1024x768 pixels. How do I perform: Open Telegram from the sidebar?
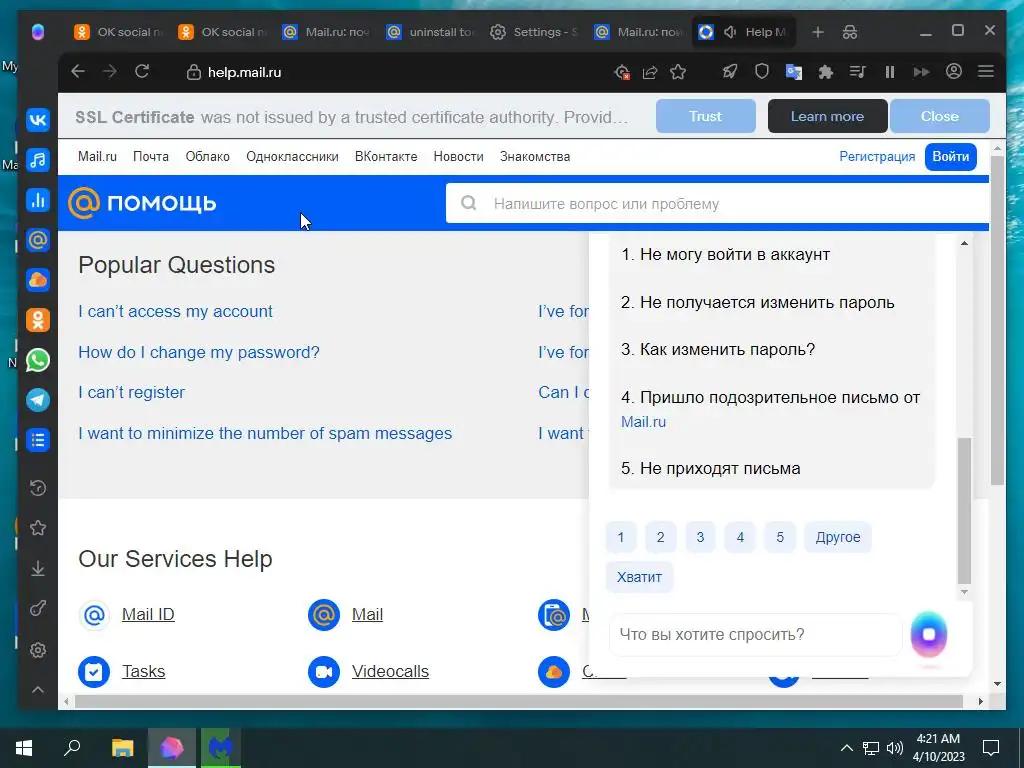pos(38,400)
